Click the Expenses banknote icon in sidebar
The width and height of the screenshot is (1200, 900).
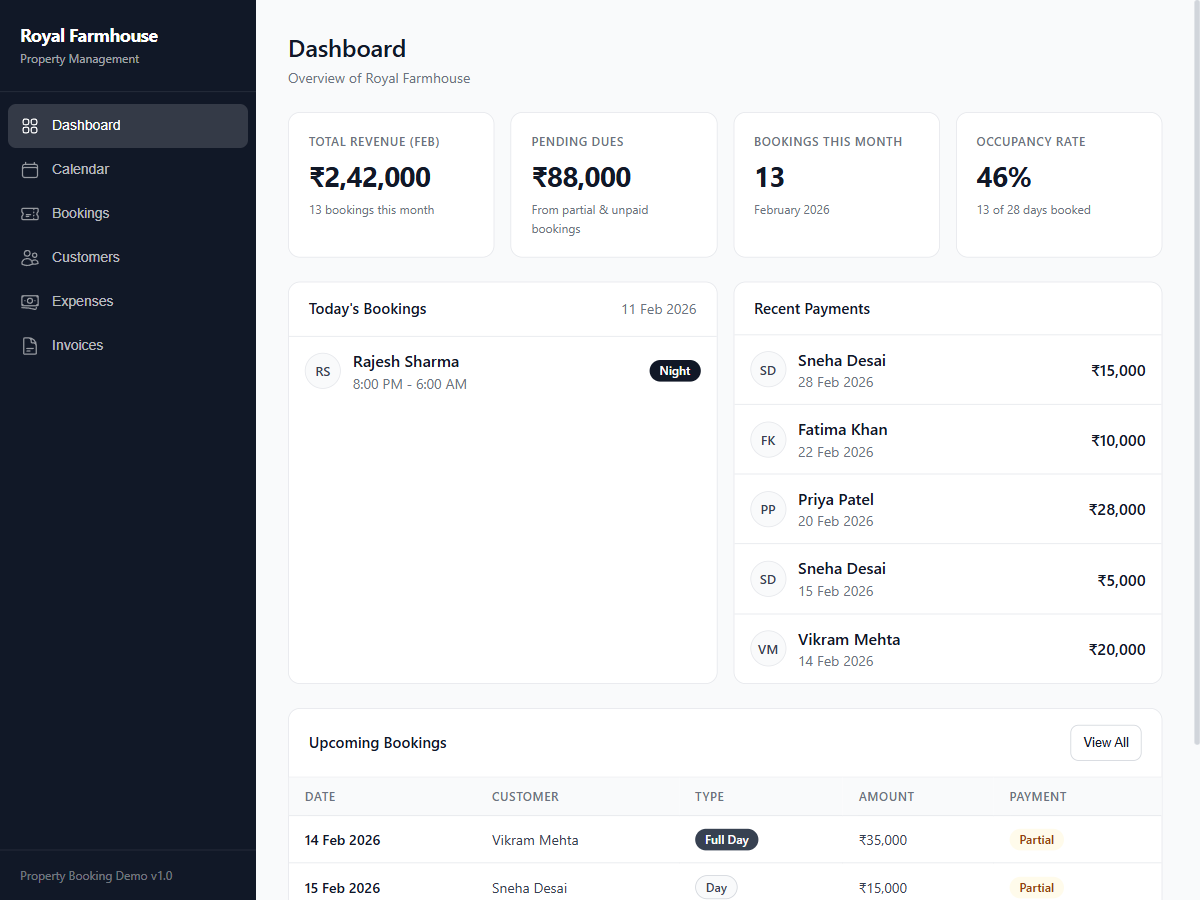[x=30, y=302]
